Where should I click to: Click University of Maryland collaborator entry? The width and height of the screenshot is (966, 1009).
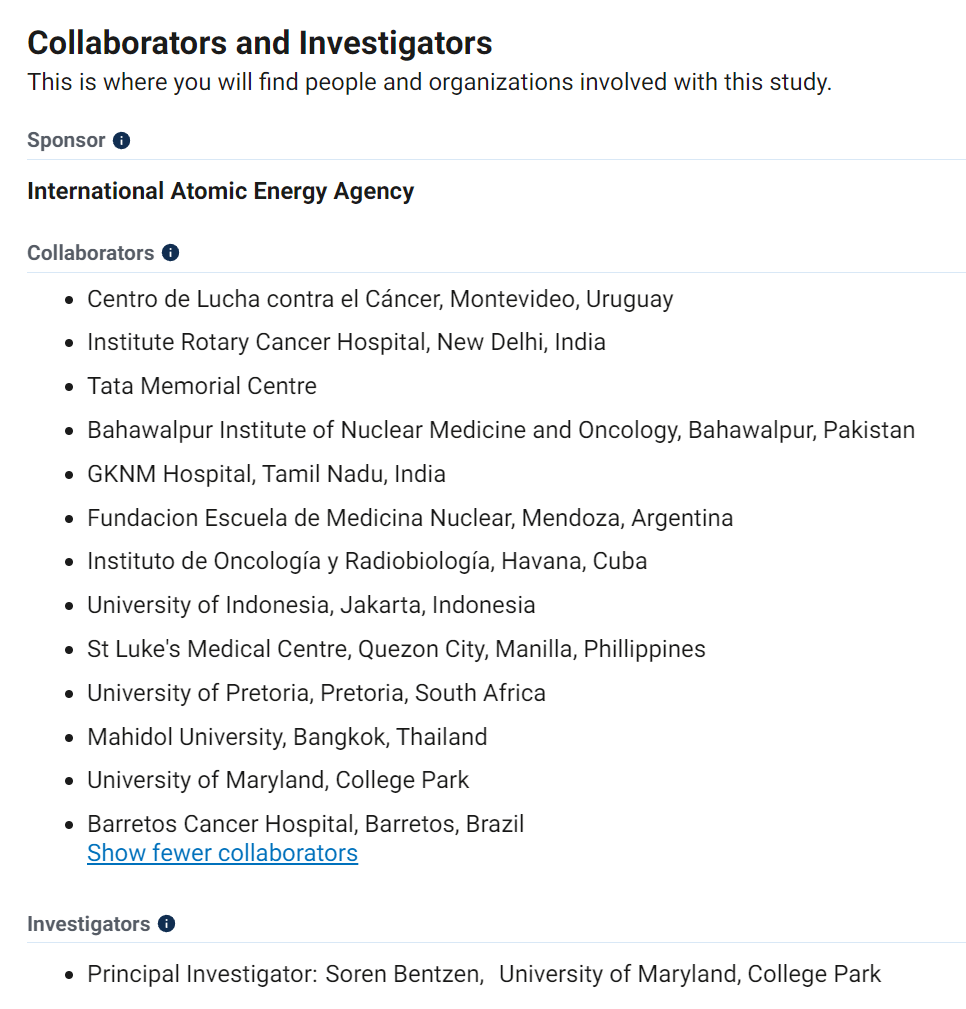(278, 780)
